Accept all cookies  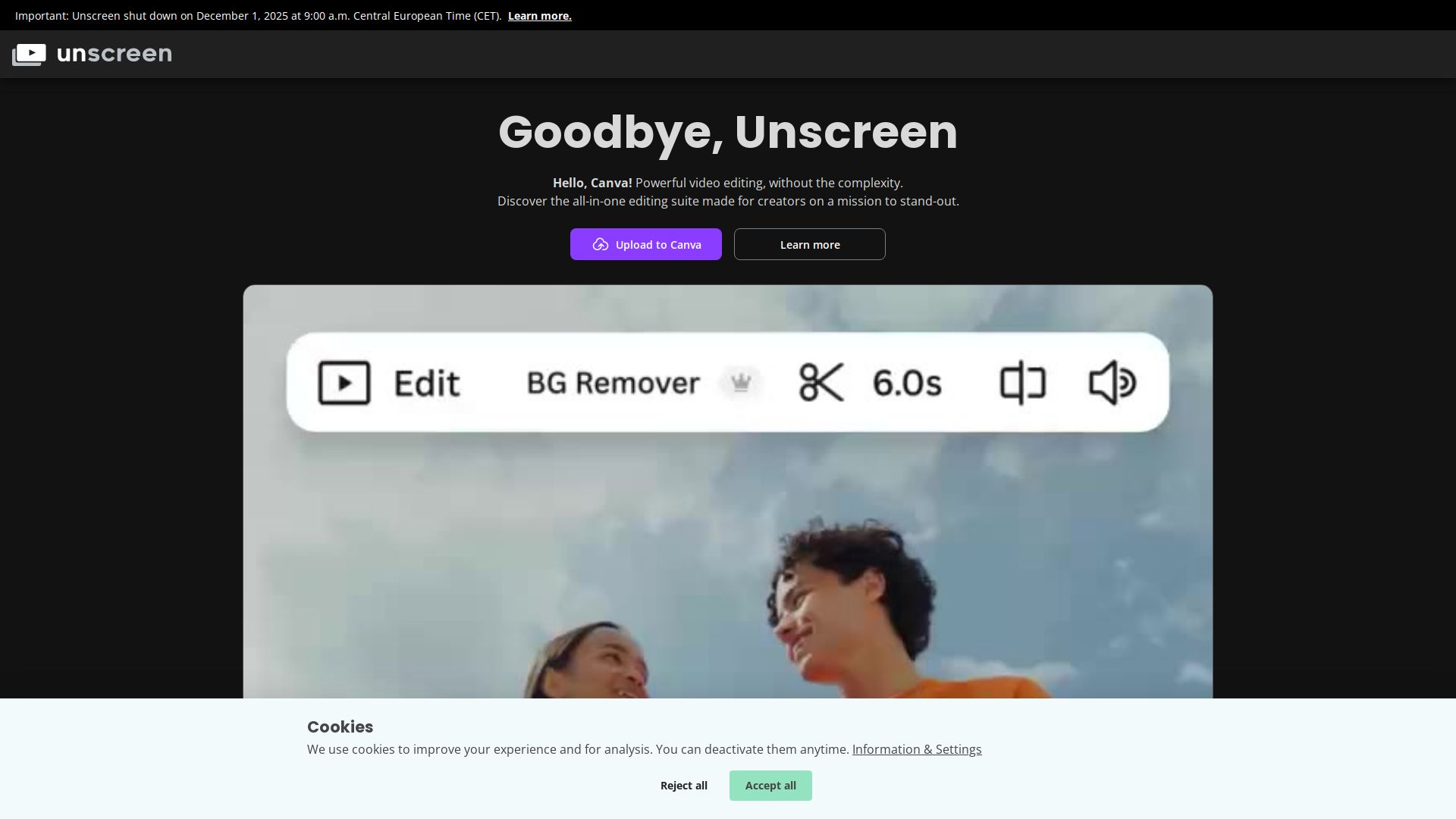click(770, 785)
